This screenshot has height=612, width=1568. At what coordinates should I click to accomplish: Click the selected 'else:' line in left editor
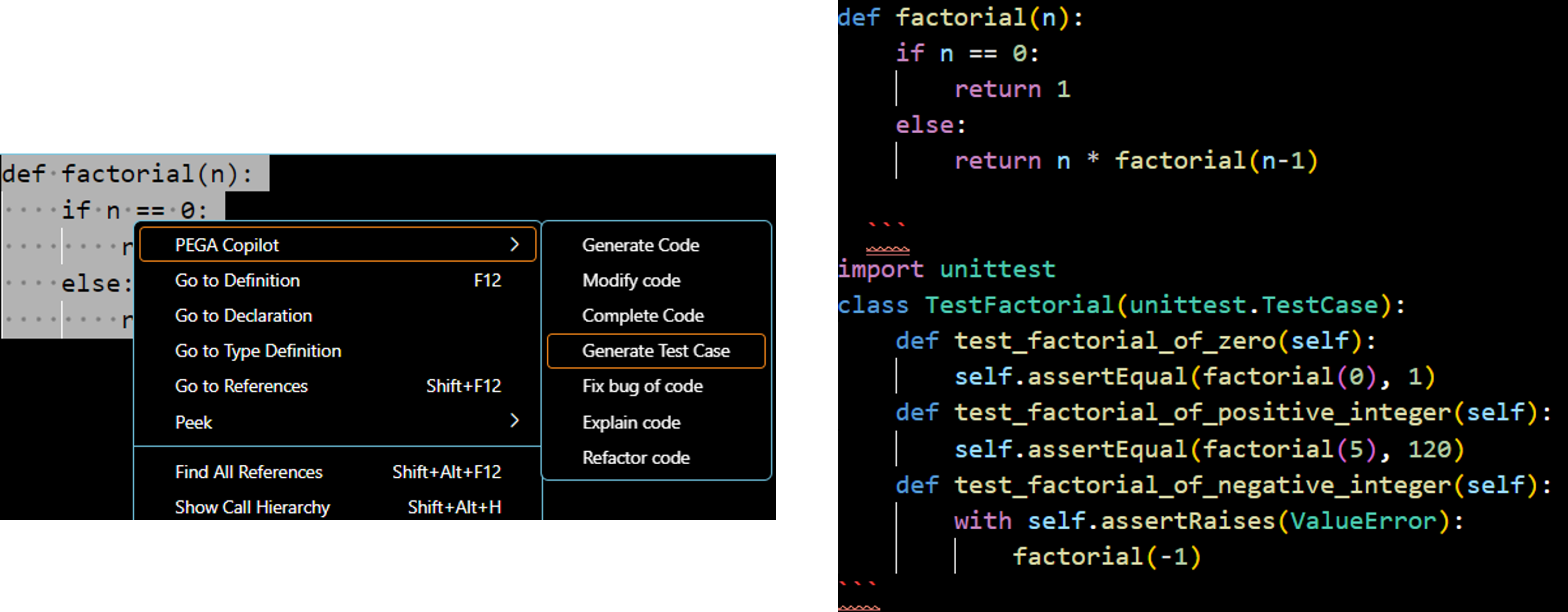coord(96,284)
